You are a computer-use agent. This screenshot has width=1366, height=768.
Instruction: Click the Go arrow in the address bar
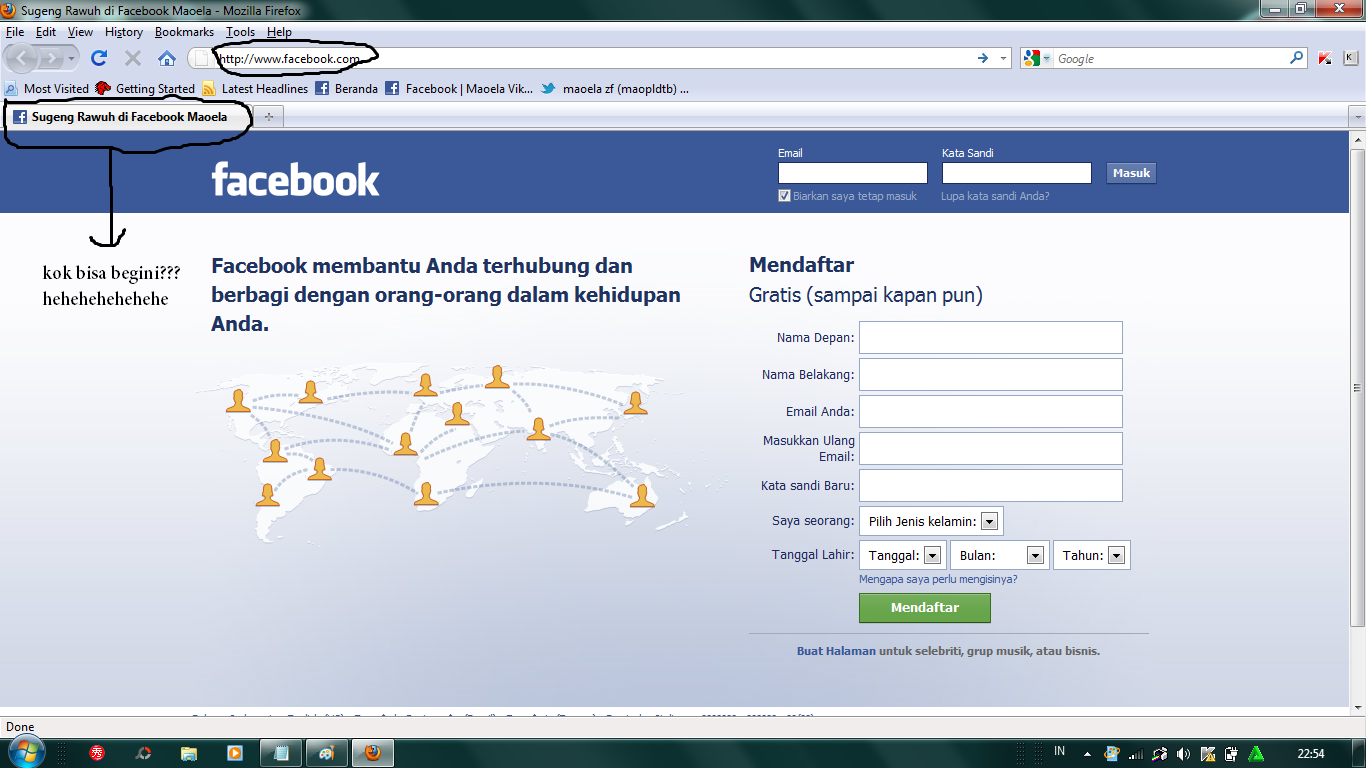click(983, 59)
